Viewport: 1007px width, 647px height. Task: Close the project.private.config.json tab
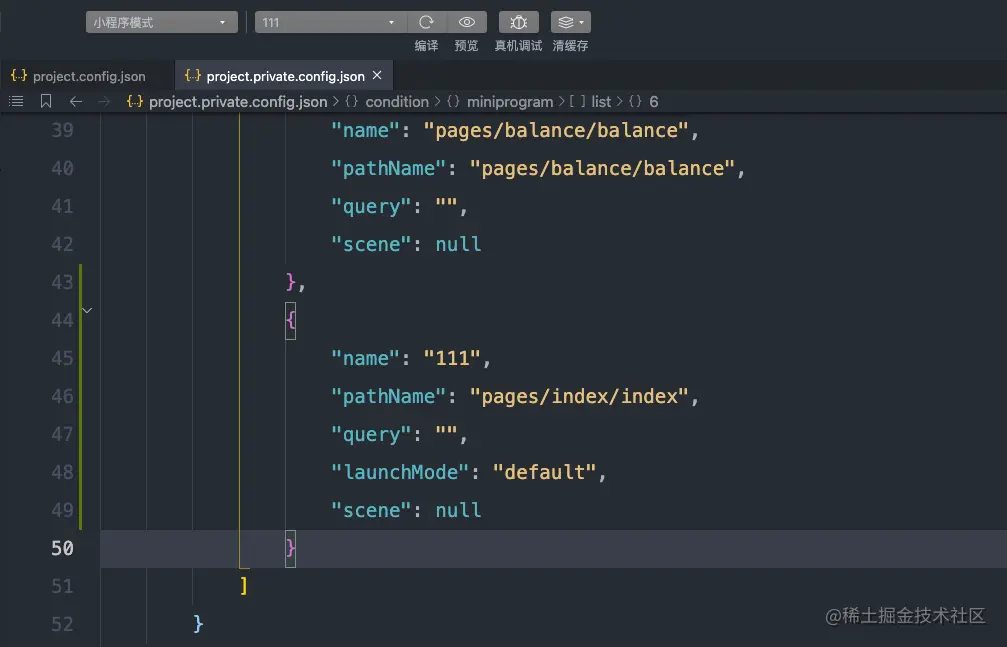(377, 75)
